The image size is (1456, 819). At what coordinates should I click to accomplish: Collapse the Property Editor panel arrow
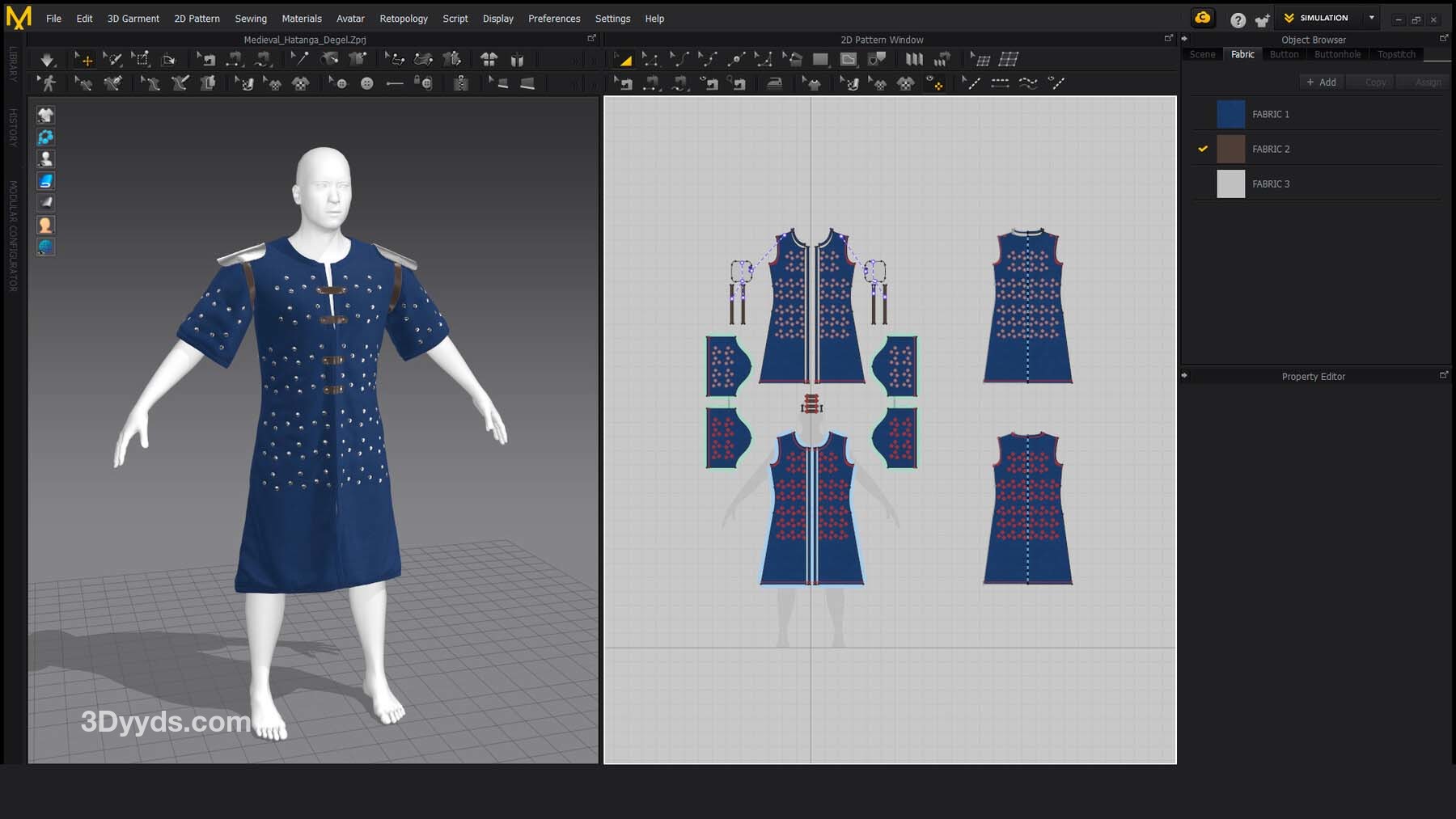[1185, 376]
